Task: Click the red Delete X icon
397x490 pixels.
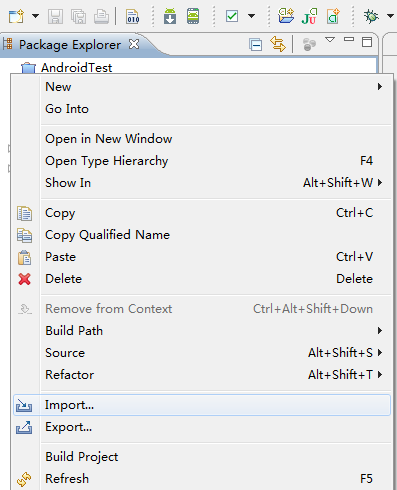Action: pyautogui.click(x=24, y=279)
